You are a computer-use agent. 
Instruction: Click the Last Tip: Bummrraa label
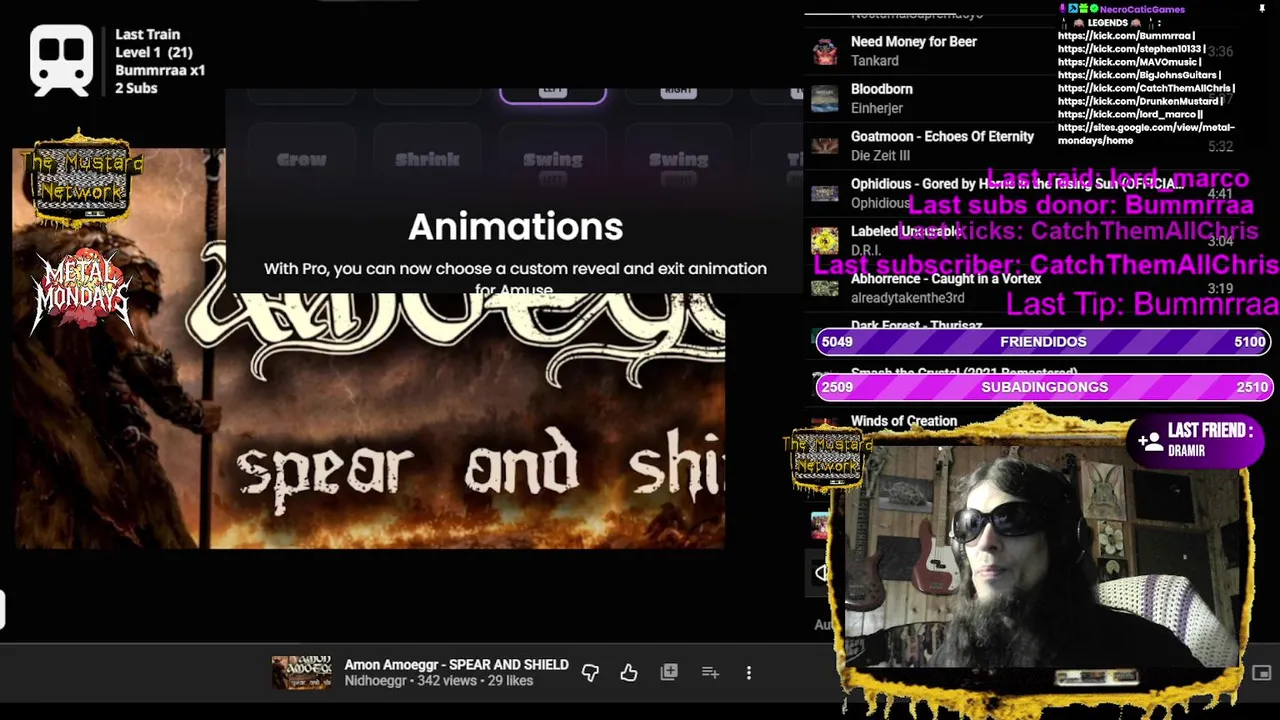tap(1142, 304)
